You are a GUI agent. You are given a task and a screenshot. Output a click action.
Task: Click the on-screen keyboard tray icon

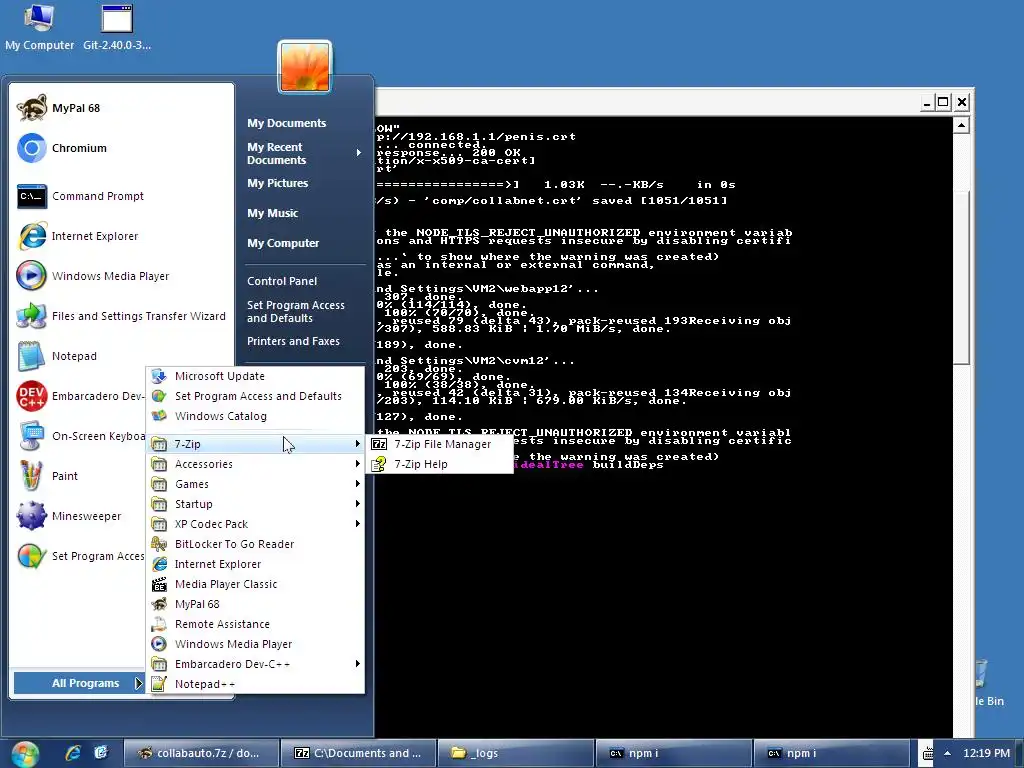coord(928,754)
